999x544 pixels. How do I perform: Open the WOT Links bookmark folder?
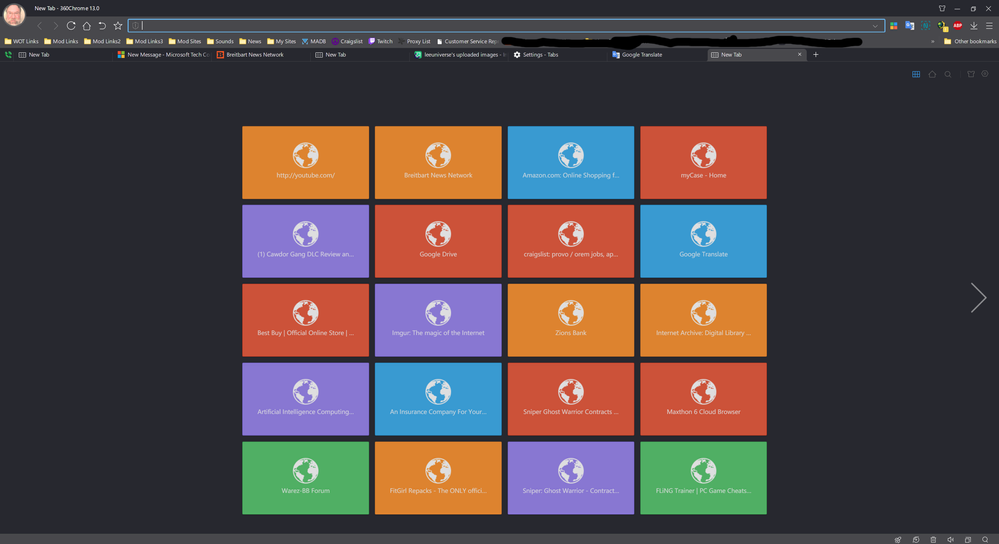point(22,41)
